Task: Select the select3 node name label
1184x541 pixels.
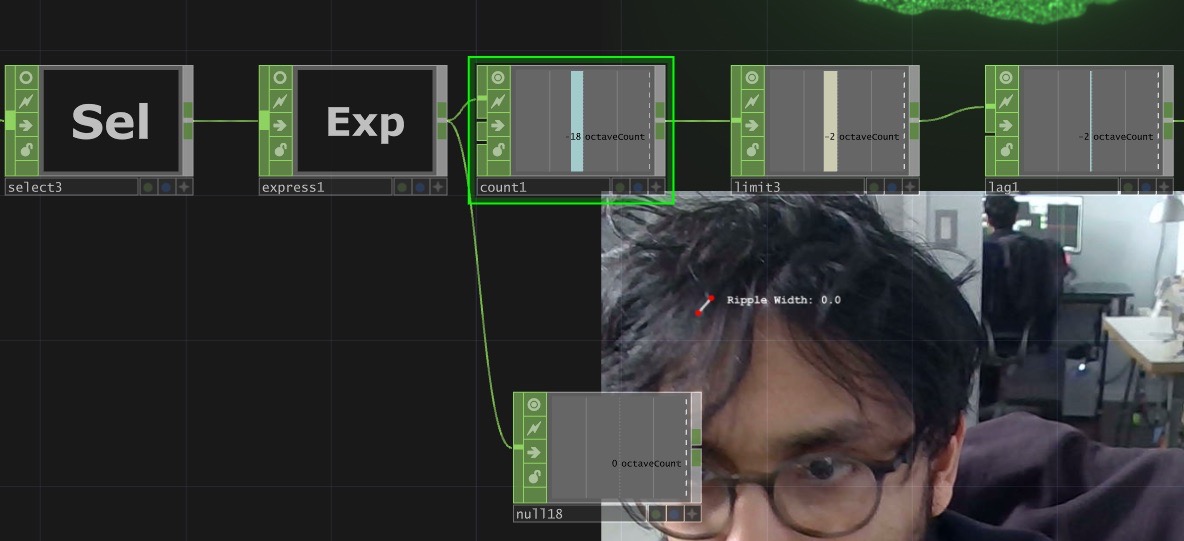Action: click(x=72, y=187)
